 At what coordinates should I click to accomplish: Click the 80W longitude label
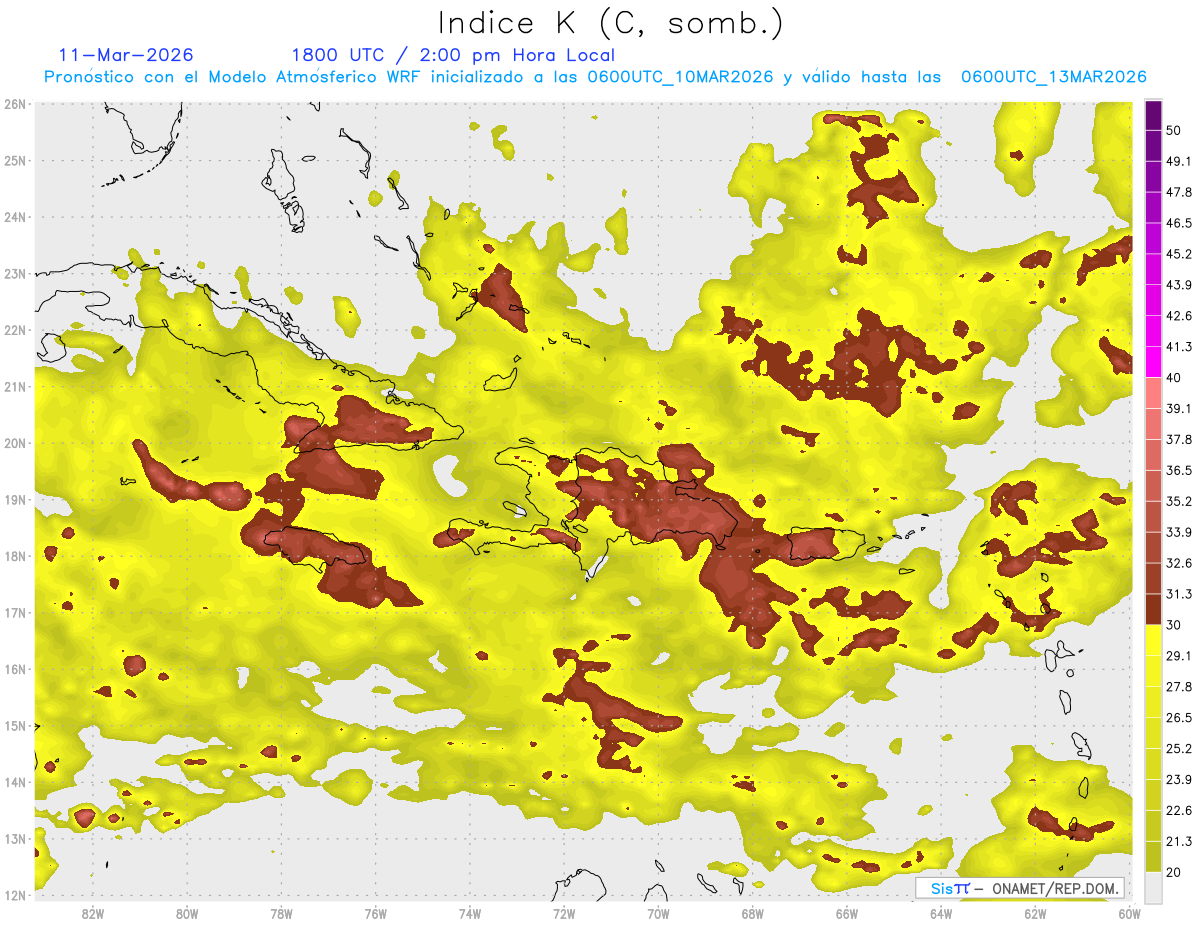click(186, 913)
